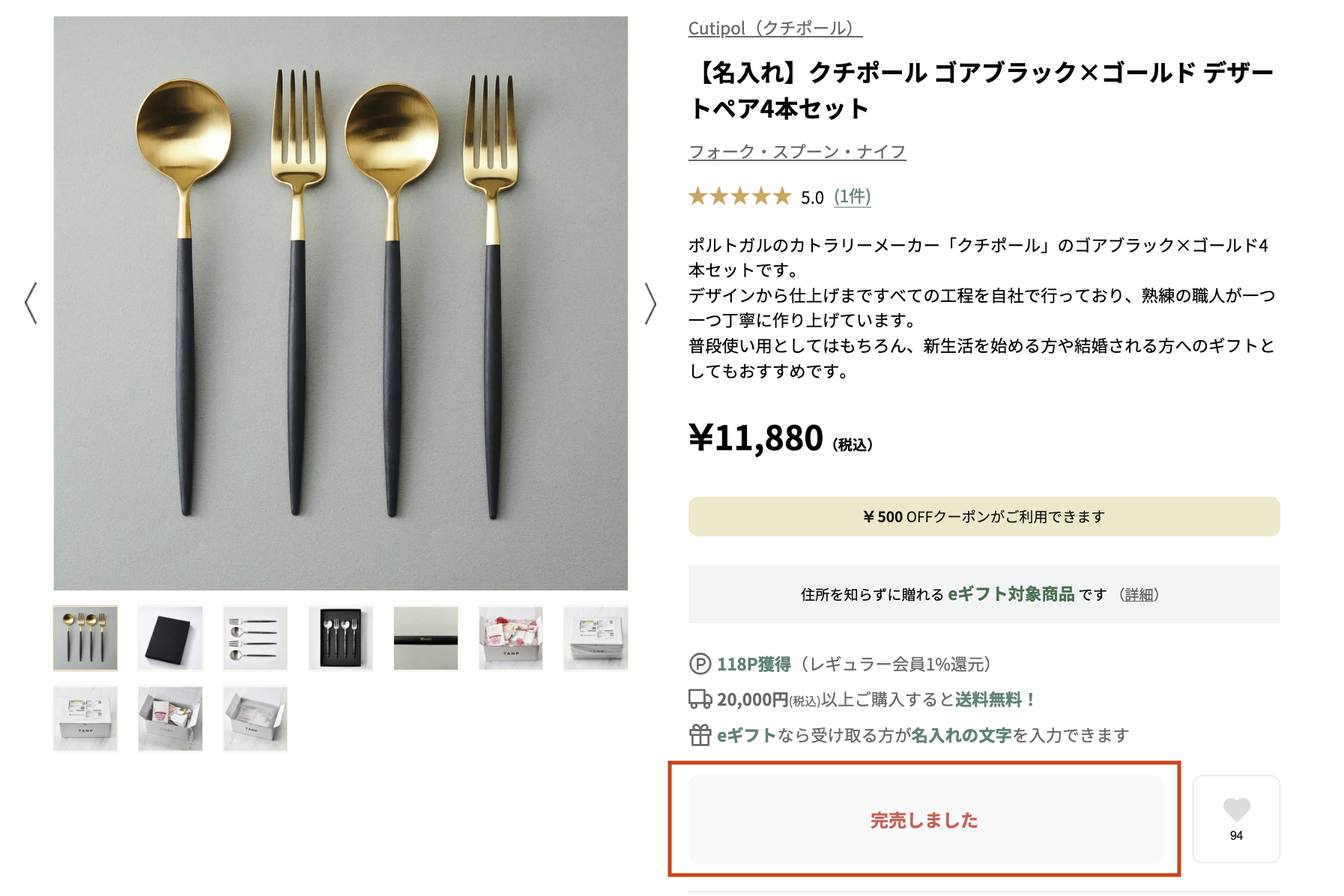This screenshot has width=1344, height=896.
Task: Select the silver cutlery thumbnail
Action: point(255,638)
